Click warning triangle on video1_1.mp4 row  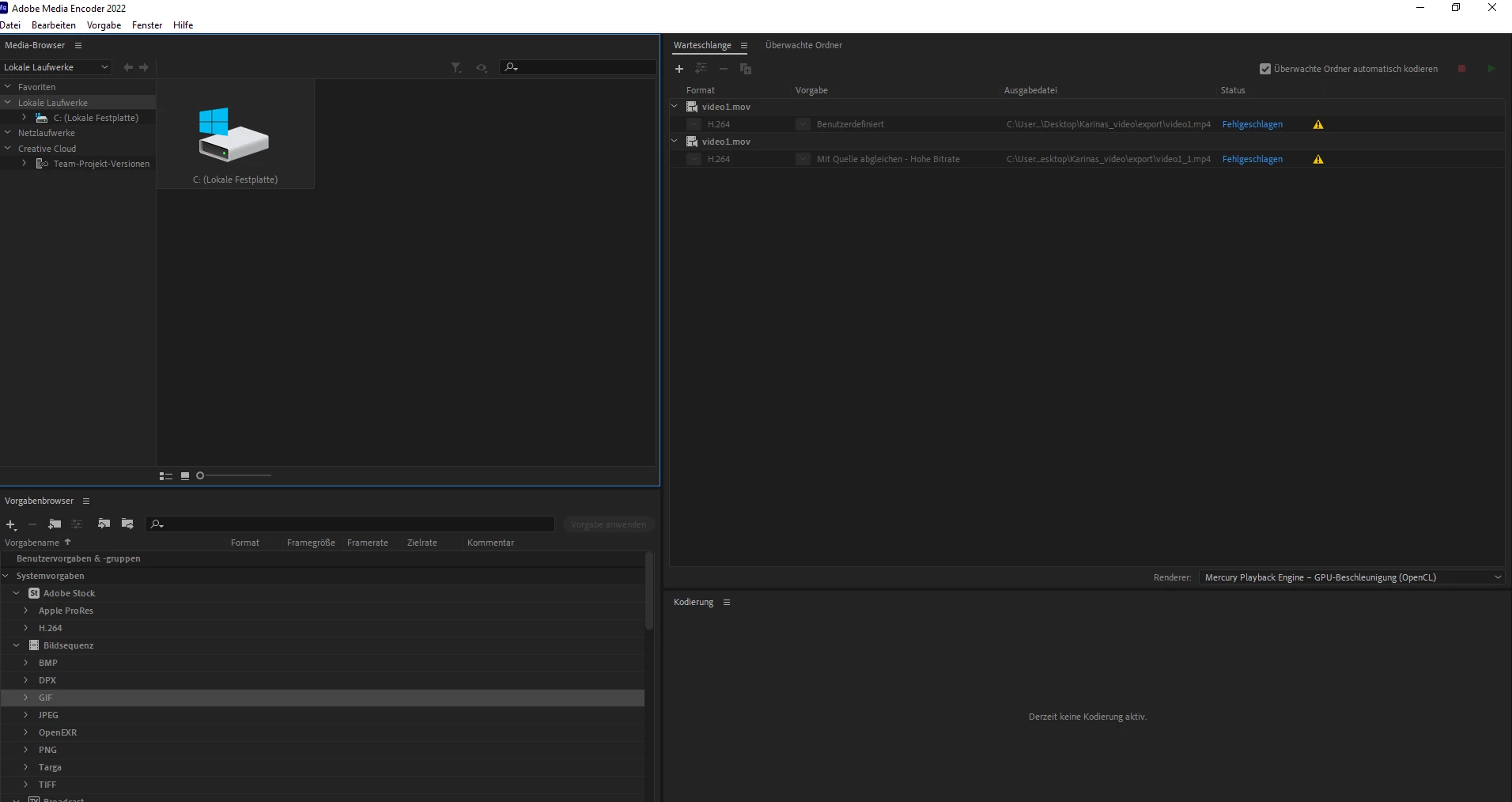(x=1318, y=160)
